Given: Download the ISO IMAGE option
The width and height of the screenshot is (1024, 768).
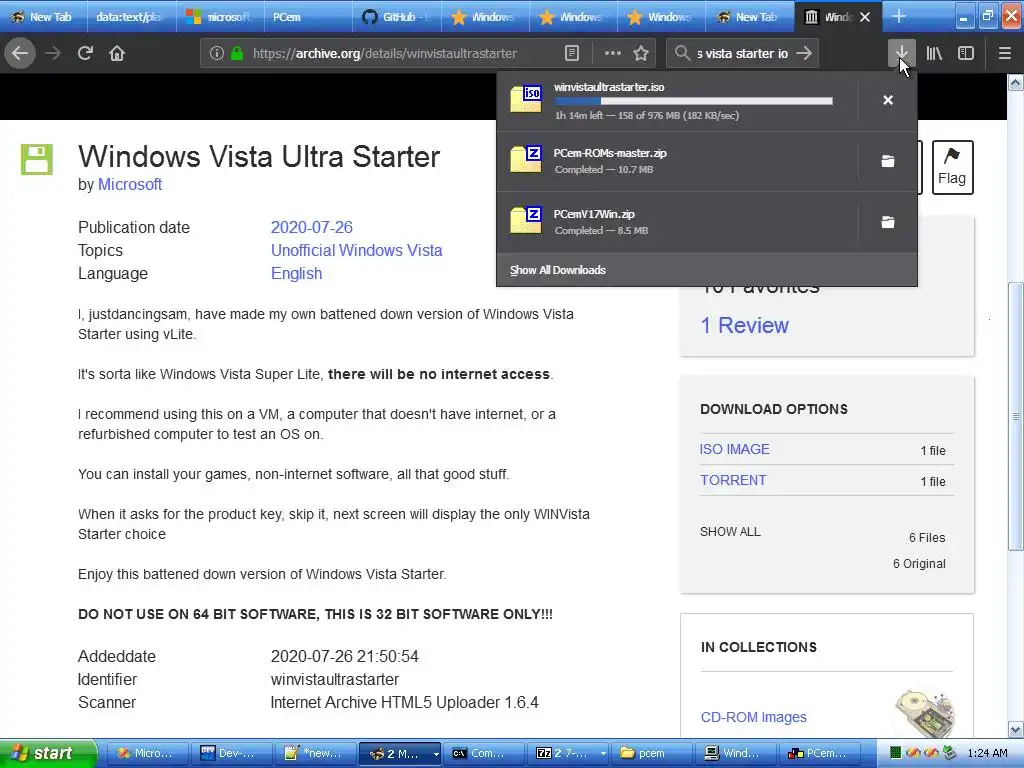Looking at the screenshot, I should [x=735, y=449].
